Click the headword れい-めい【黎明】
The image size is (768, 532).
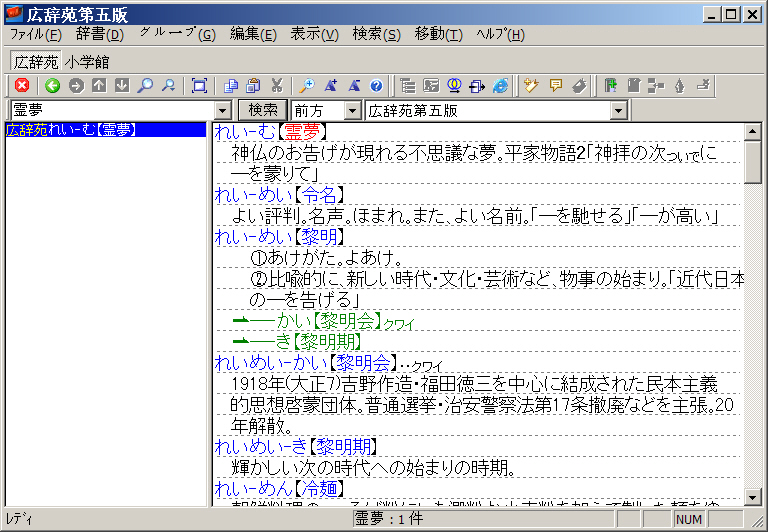(280, 237)
